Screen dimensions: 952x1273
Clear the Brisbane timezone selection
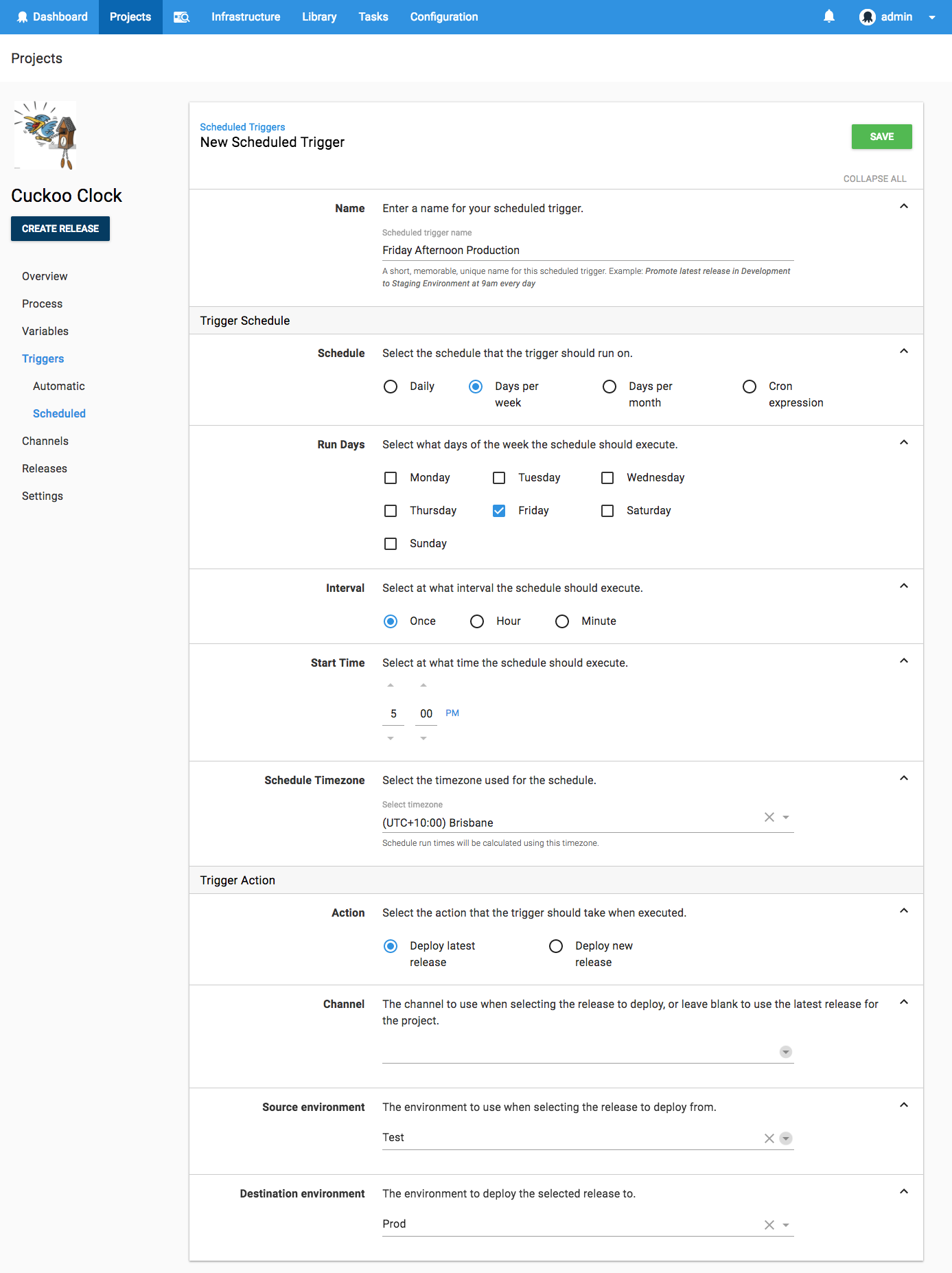769,817
